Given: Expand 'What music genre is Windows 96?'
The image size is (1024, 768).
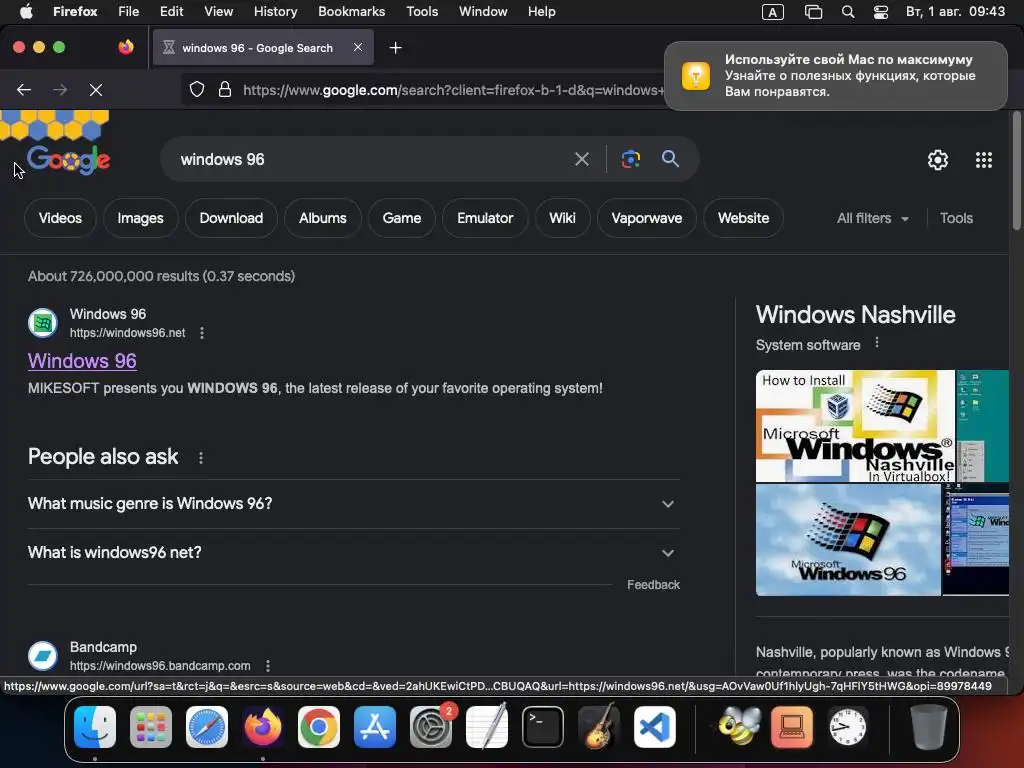Looking at the screenshot, I should [x=353, y=504].
